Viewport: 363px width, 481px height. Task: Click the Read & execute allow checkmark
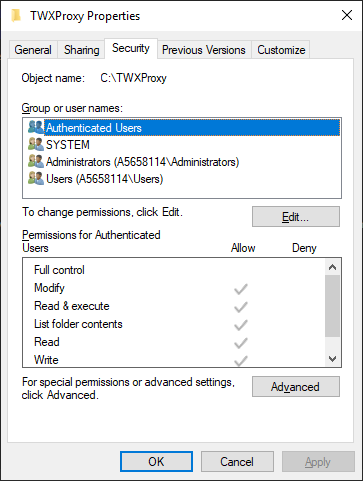tap(241, 307)
